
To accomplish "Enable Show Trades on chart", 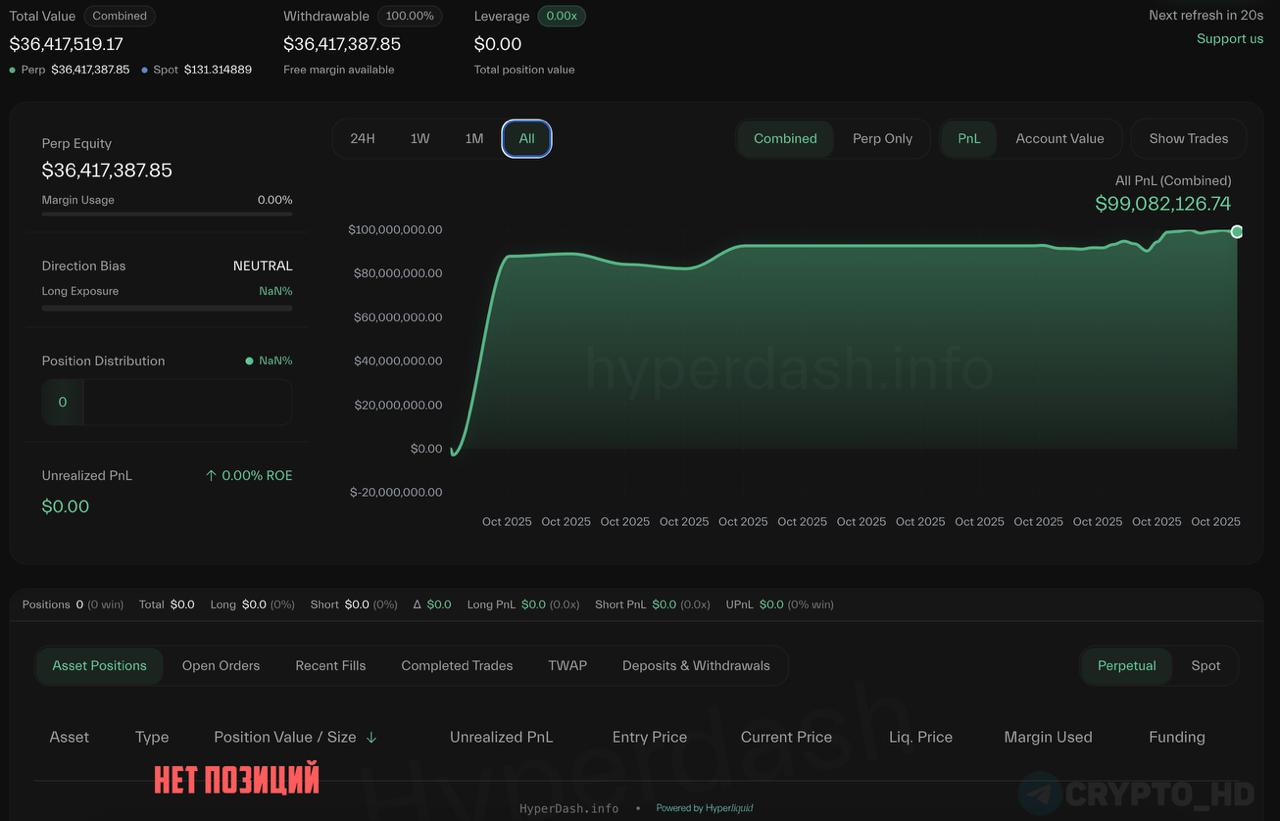I will (1188, 139).
